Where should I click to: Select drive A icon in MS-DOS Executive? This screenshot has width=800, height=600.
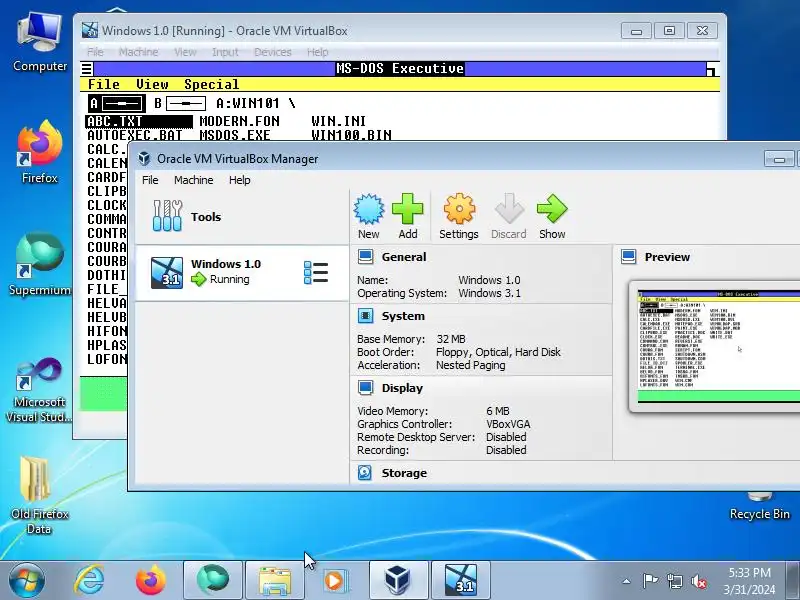[117, 104]
